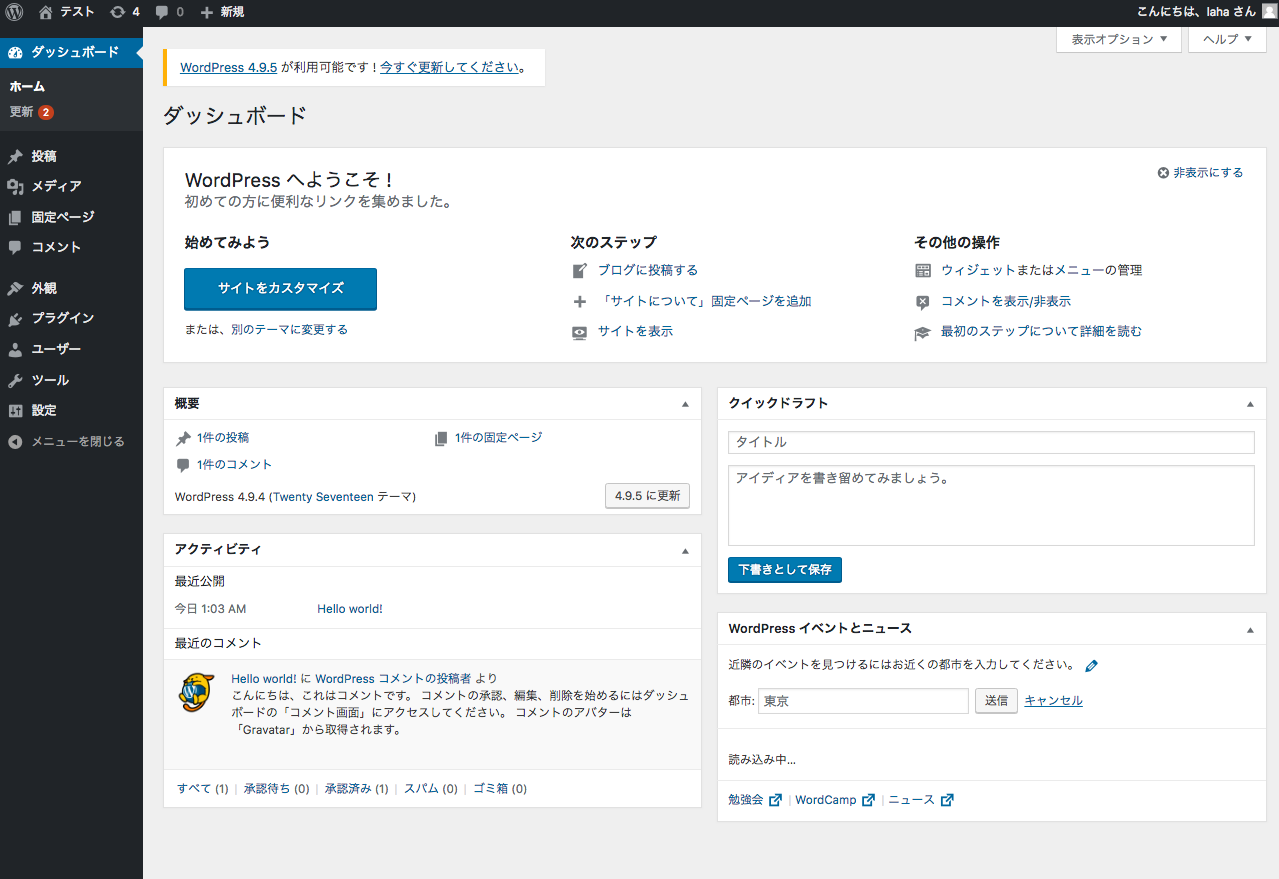Image resolution: width=1279 pixels, height=879 pixels.
Task: Click the コメント bubble icon in sidebar
Action: coord(15,247)
